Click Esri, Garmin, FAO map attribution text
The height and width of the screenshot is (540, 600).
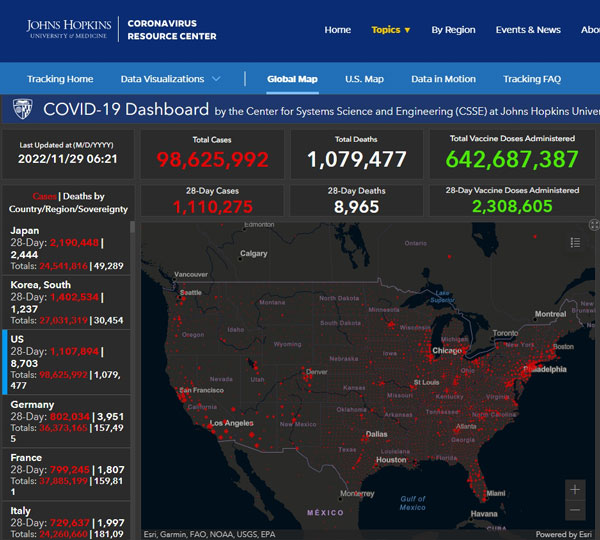(209, 534)
